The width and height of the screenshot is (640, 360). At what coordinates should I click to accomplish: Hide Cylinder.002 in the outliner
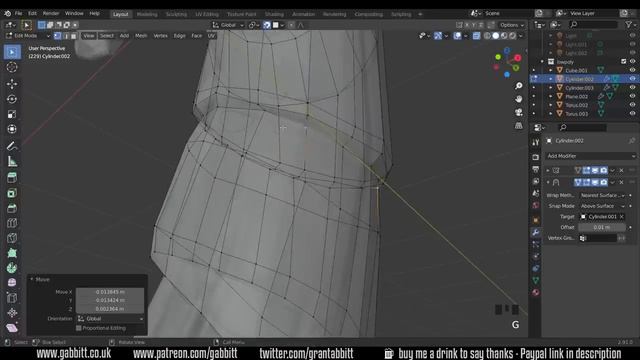tap(632, 79)
